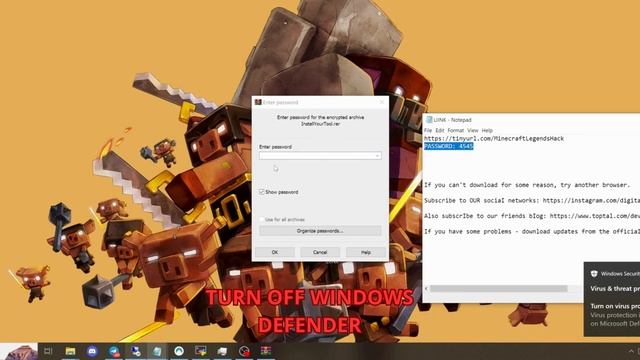Open Telegram from the taskbar
640x360 pixels.
[114, 351]
